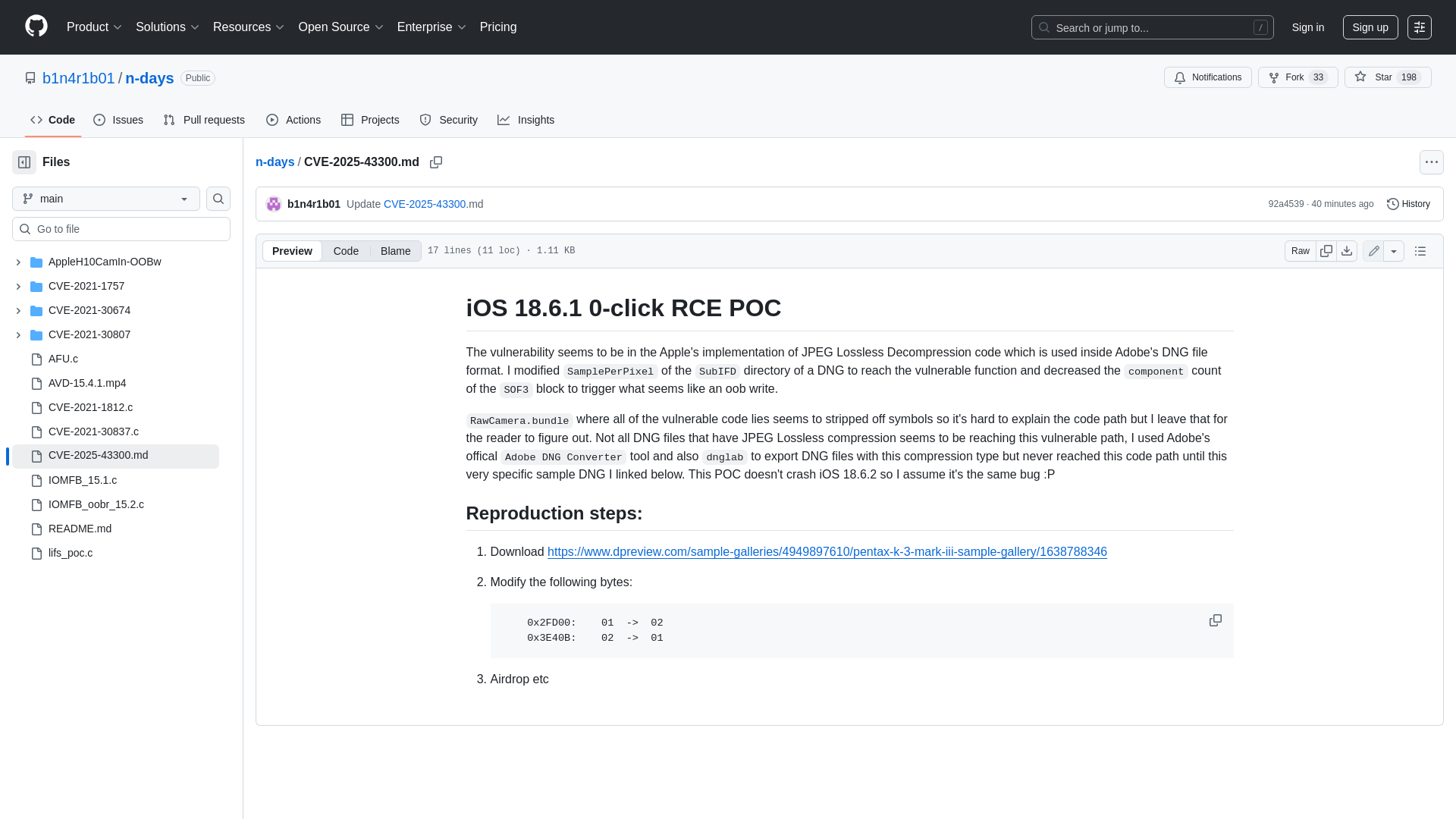Expand the CVE-2021-30807 folder
Screen dimensions: 1456x819
coord(18,335)
